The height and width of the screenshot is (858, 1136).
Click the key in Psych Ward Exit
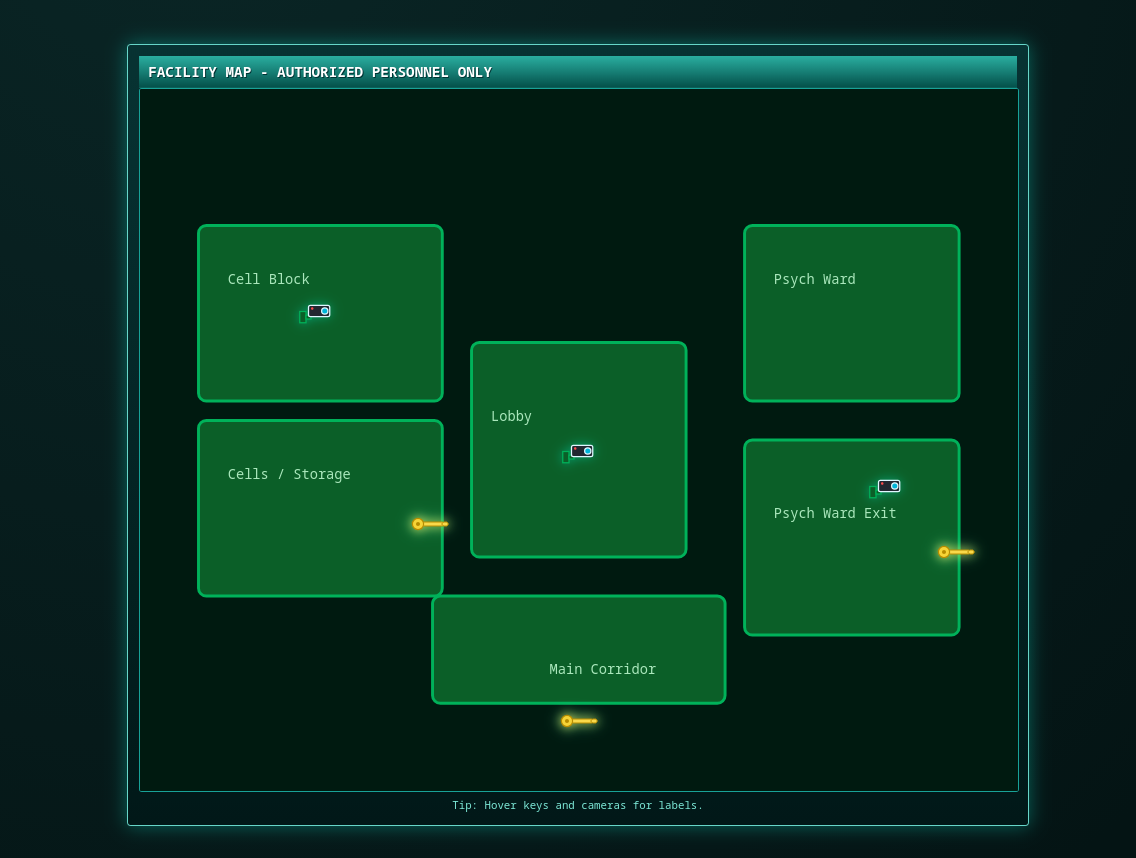click(x=955, y=552)
